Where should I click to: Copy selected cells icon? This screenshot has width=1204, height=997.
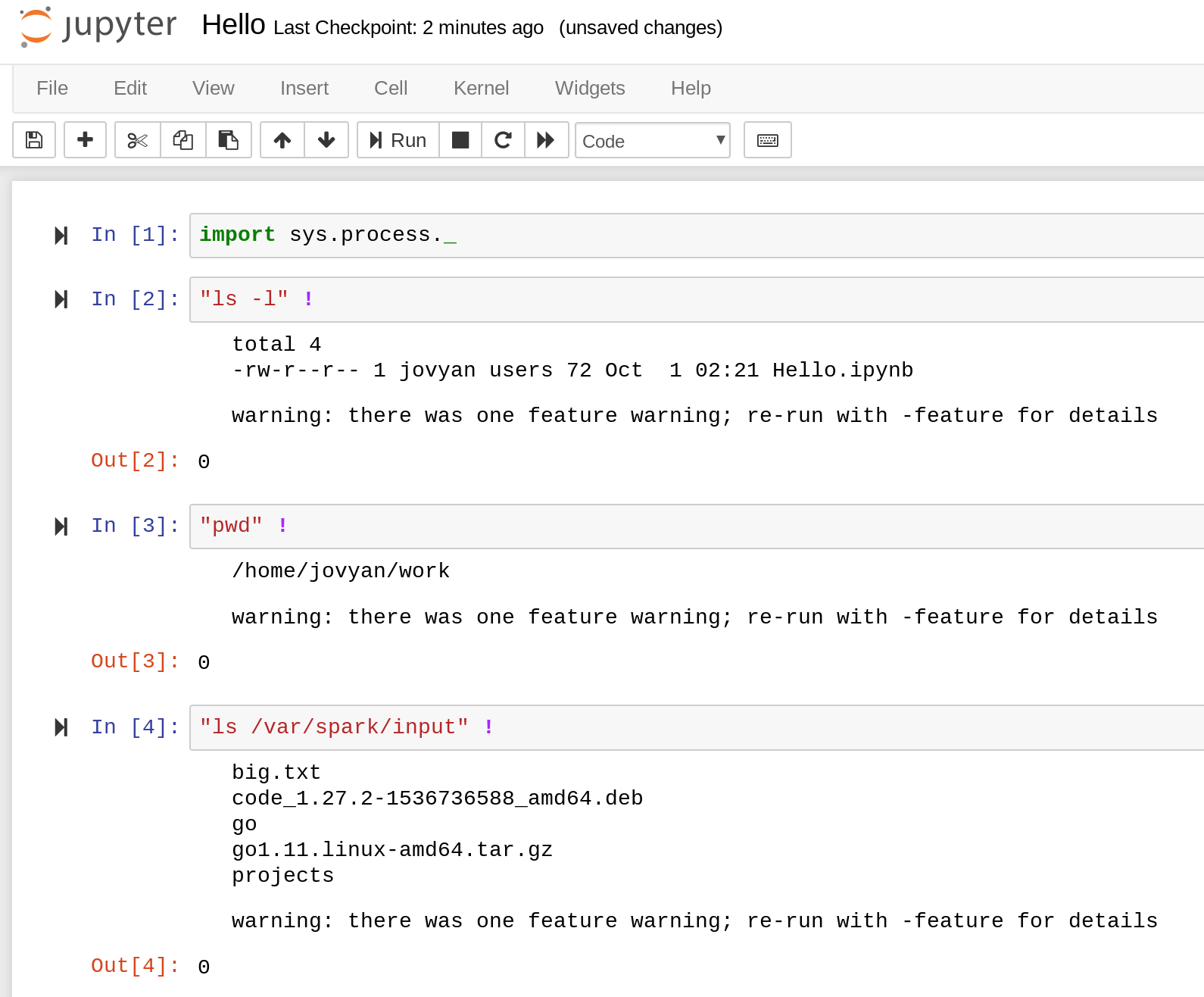pyautogui.click(x=182, y=140)
